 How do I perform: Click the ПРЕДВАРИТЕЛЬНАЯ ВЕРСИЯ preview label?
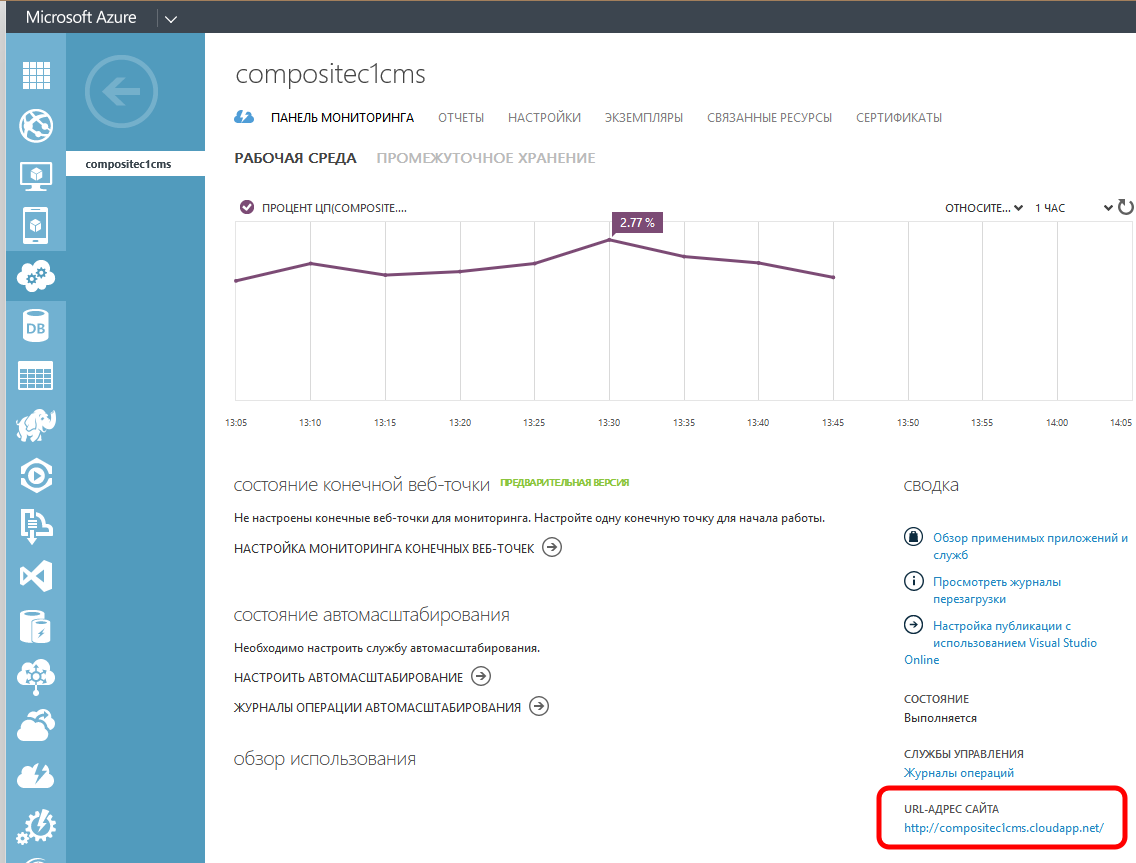coord(564,483)
